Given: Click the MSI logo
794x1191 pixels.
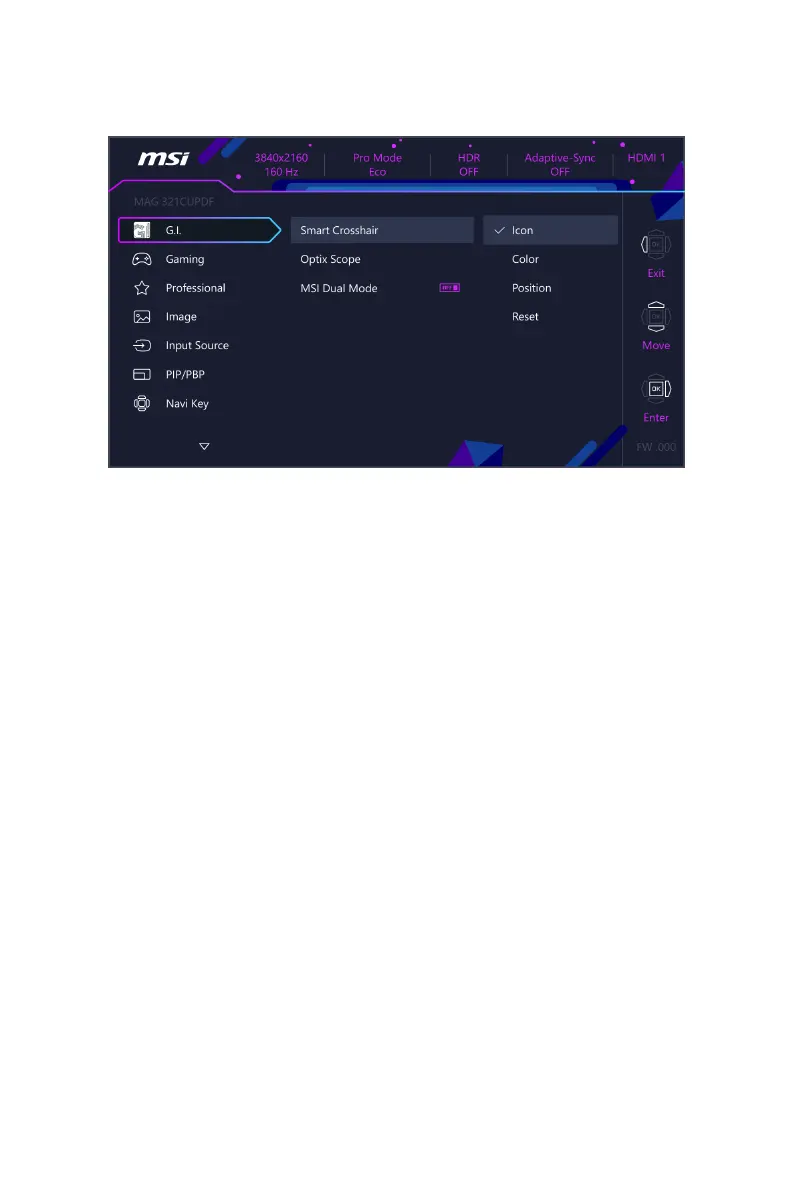Looking at the screenshot, I should click(x=163, y=158).
